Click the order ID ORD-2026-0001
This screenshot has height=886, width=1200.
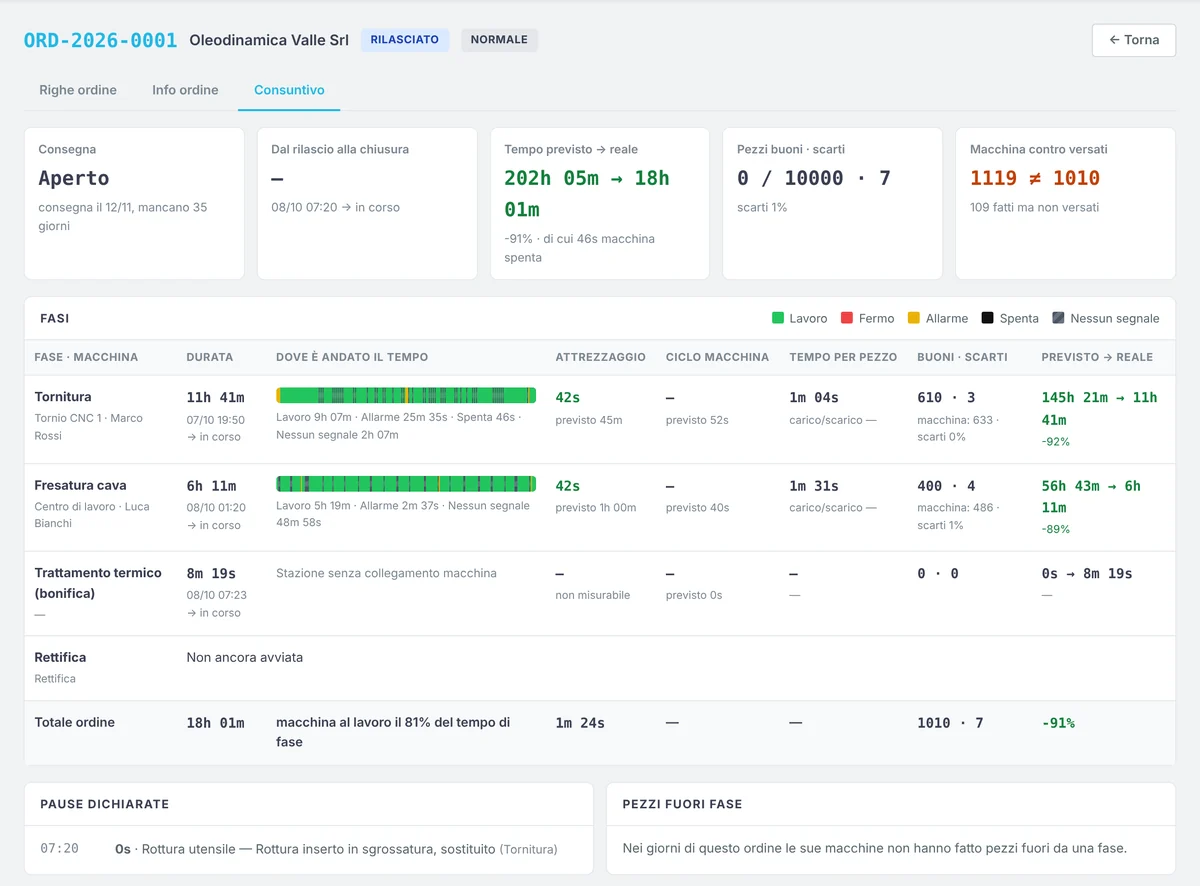point(100,40)
